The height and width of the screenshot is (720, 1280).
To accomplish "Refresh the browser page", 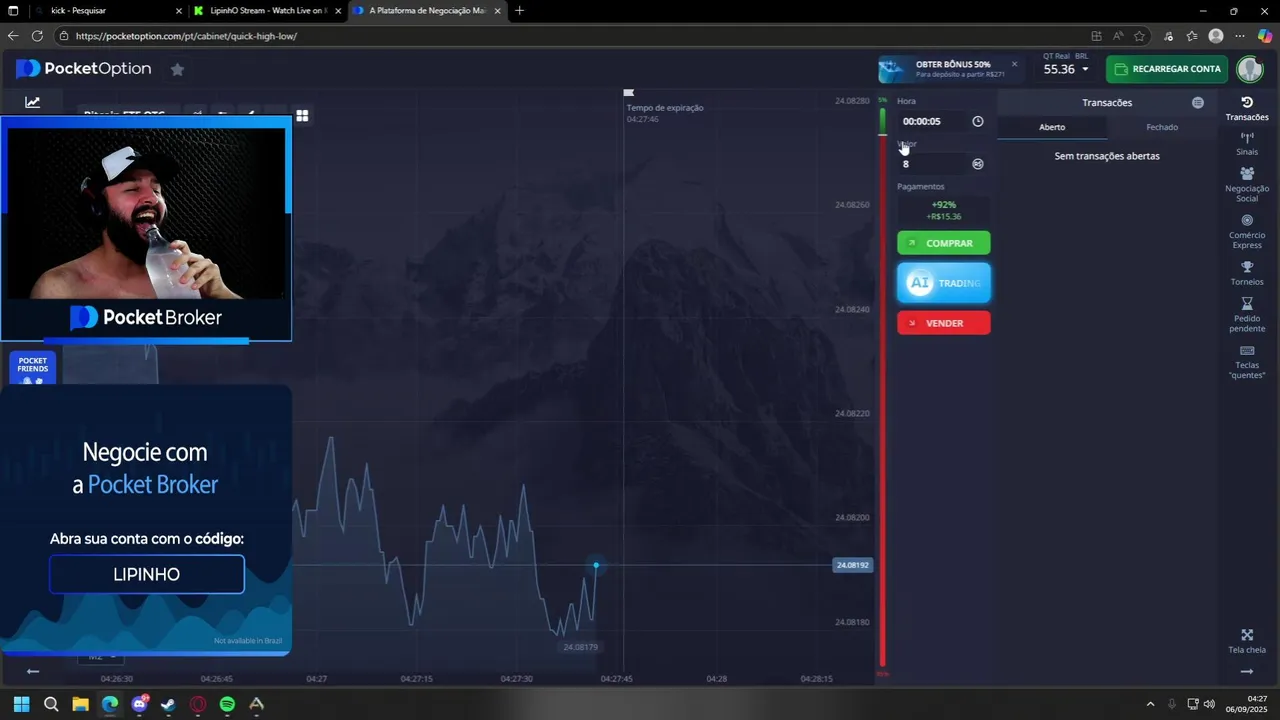I will pos(37,36).
